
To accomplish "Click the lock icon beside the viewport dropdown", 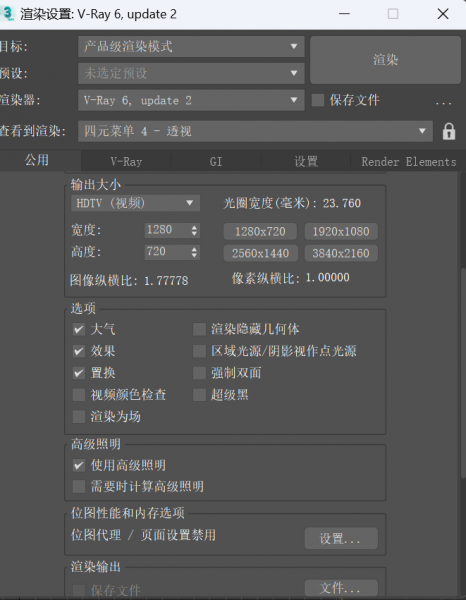I will click(x=449, y=131).
